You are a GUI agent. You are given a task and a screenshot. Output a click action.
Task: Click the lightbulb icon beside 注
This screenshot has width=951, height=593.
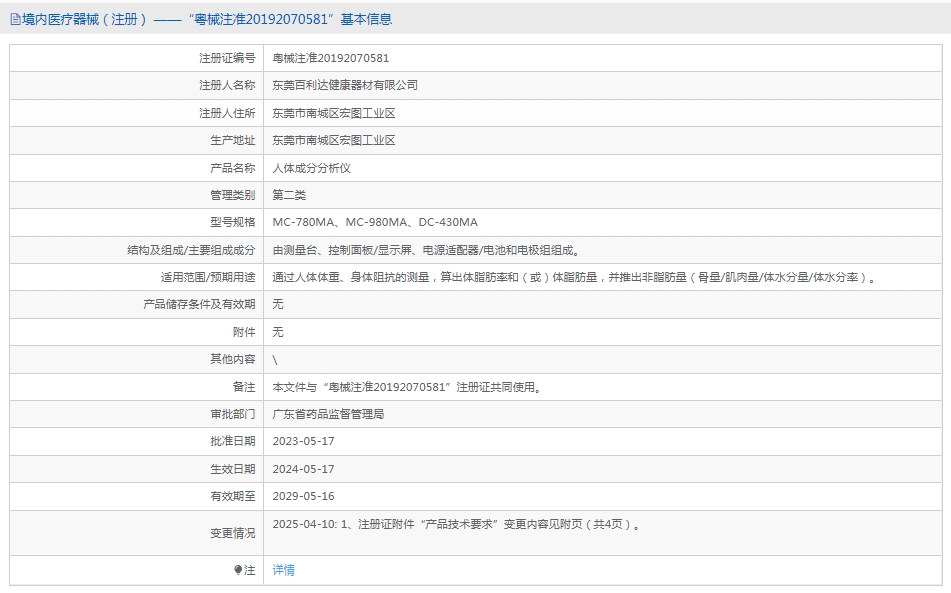pos(238,570)
